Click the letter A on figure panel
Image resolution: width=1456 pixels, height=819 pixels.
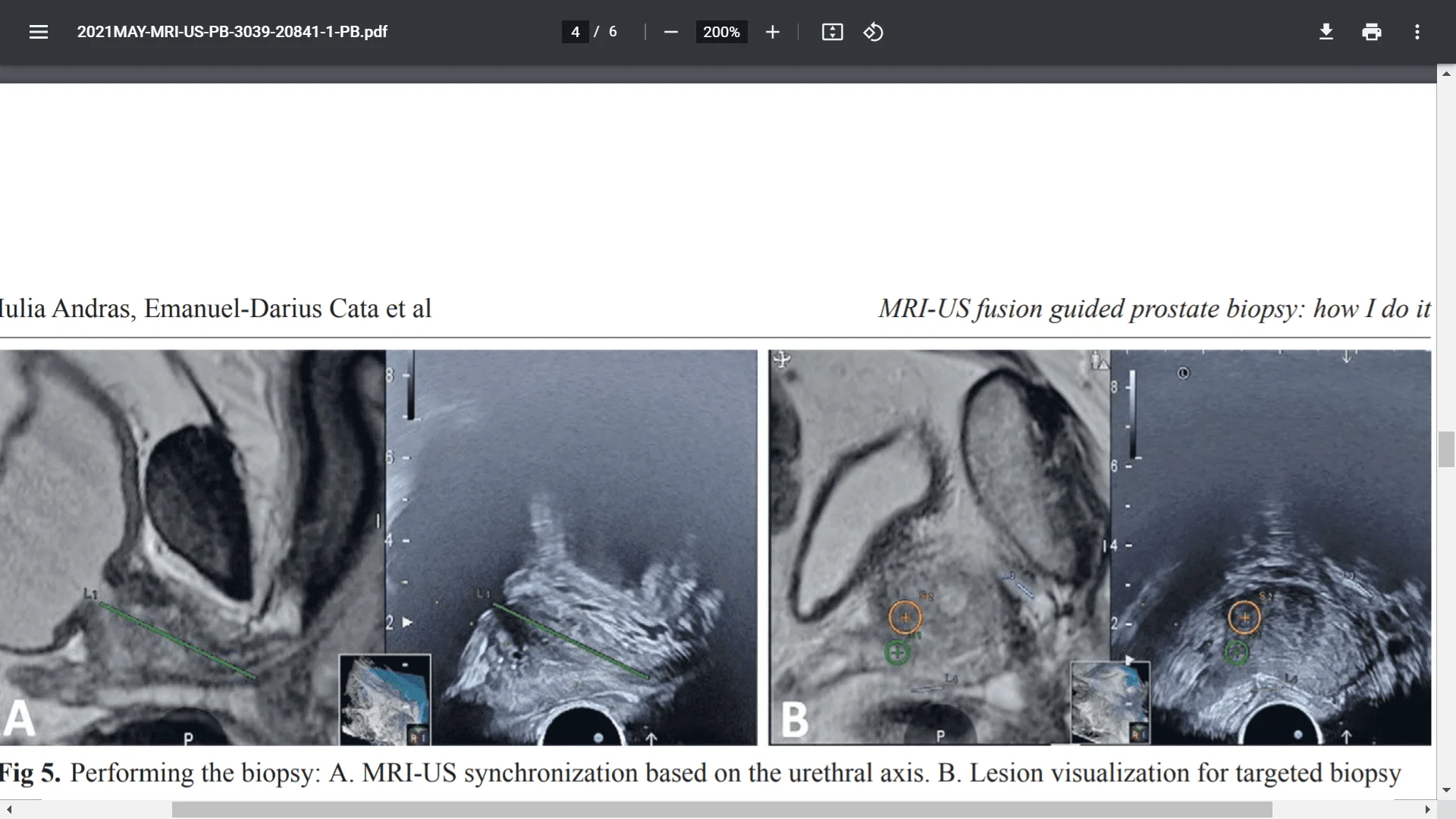point(20,718)
